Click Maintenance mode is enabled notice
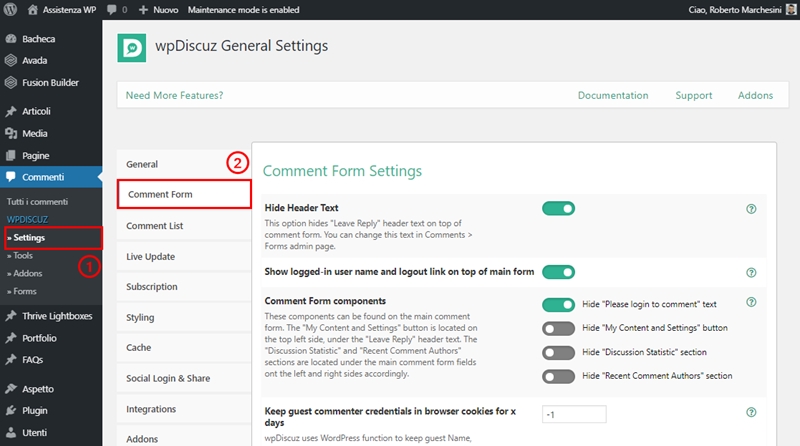Viewport: 800px width, 446px height. [243, 10]
